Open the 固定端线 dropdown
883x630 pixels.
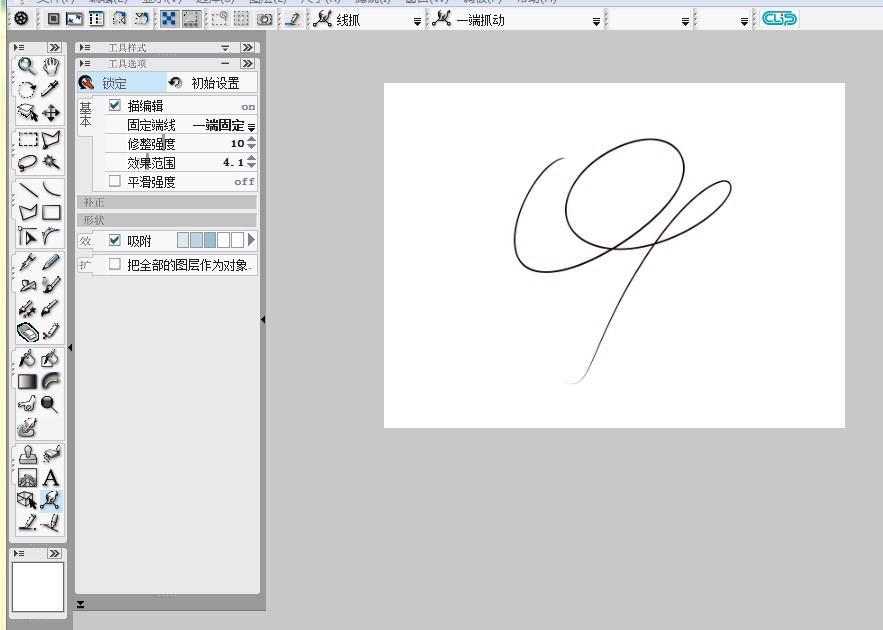click(251, 126)
